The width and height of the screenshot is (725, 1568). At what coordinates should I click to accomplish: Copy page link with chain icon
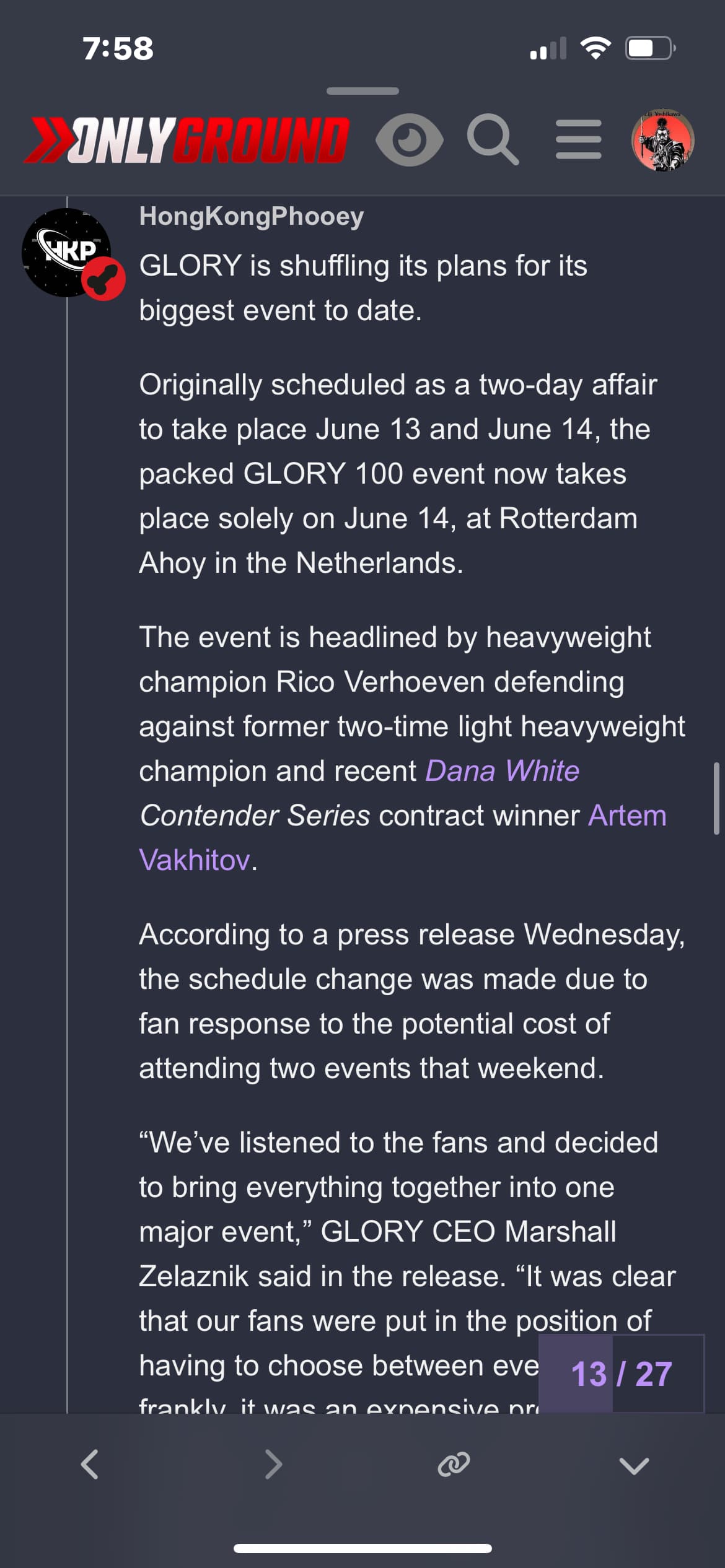pyautogui.click(x=454, y=1465)
